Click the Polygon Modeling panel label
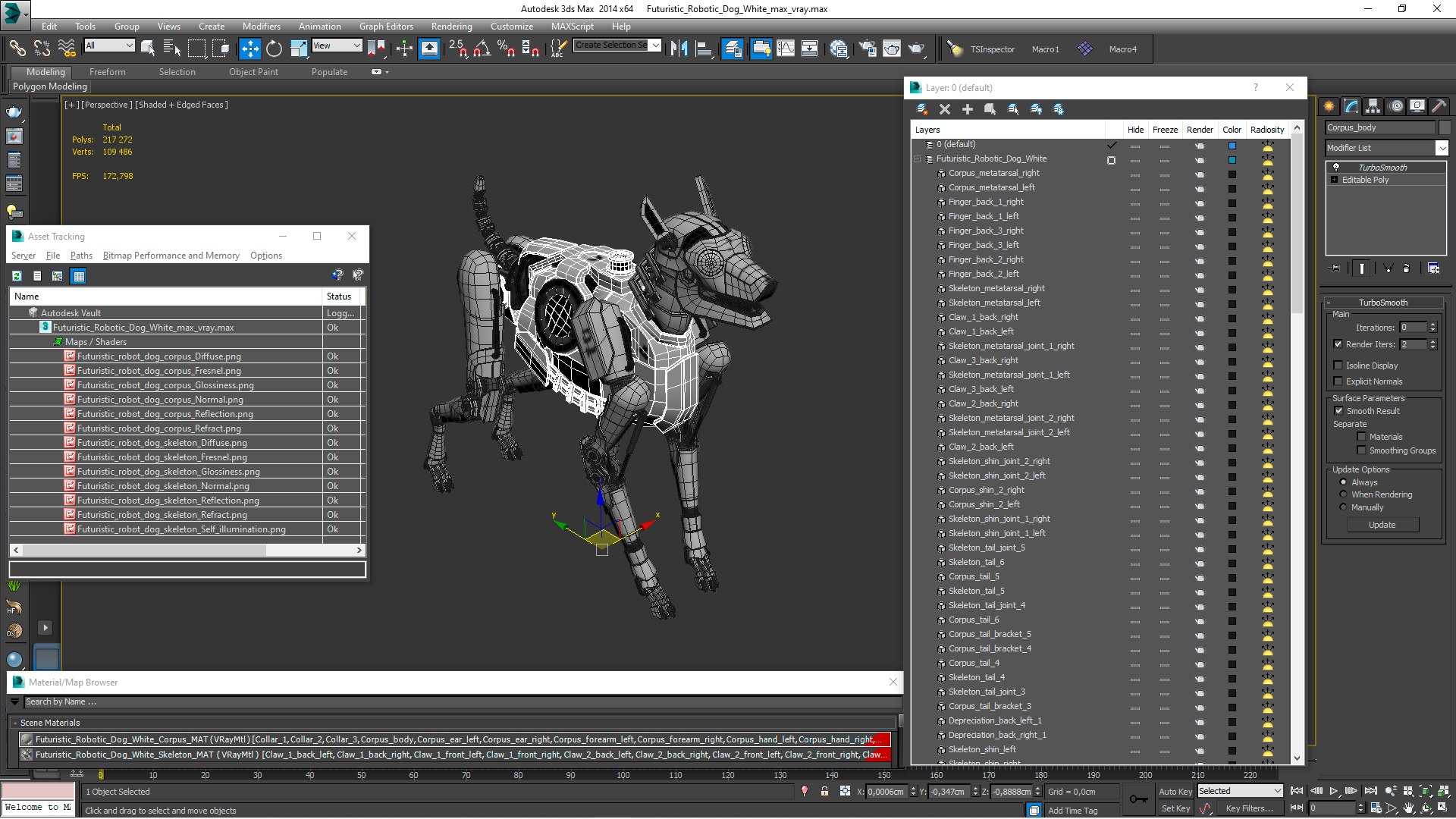Viewport: 1456px width, 819px height. (x=50, y=86)
